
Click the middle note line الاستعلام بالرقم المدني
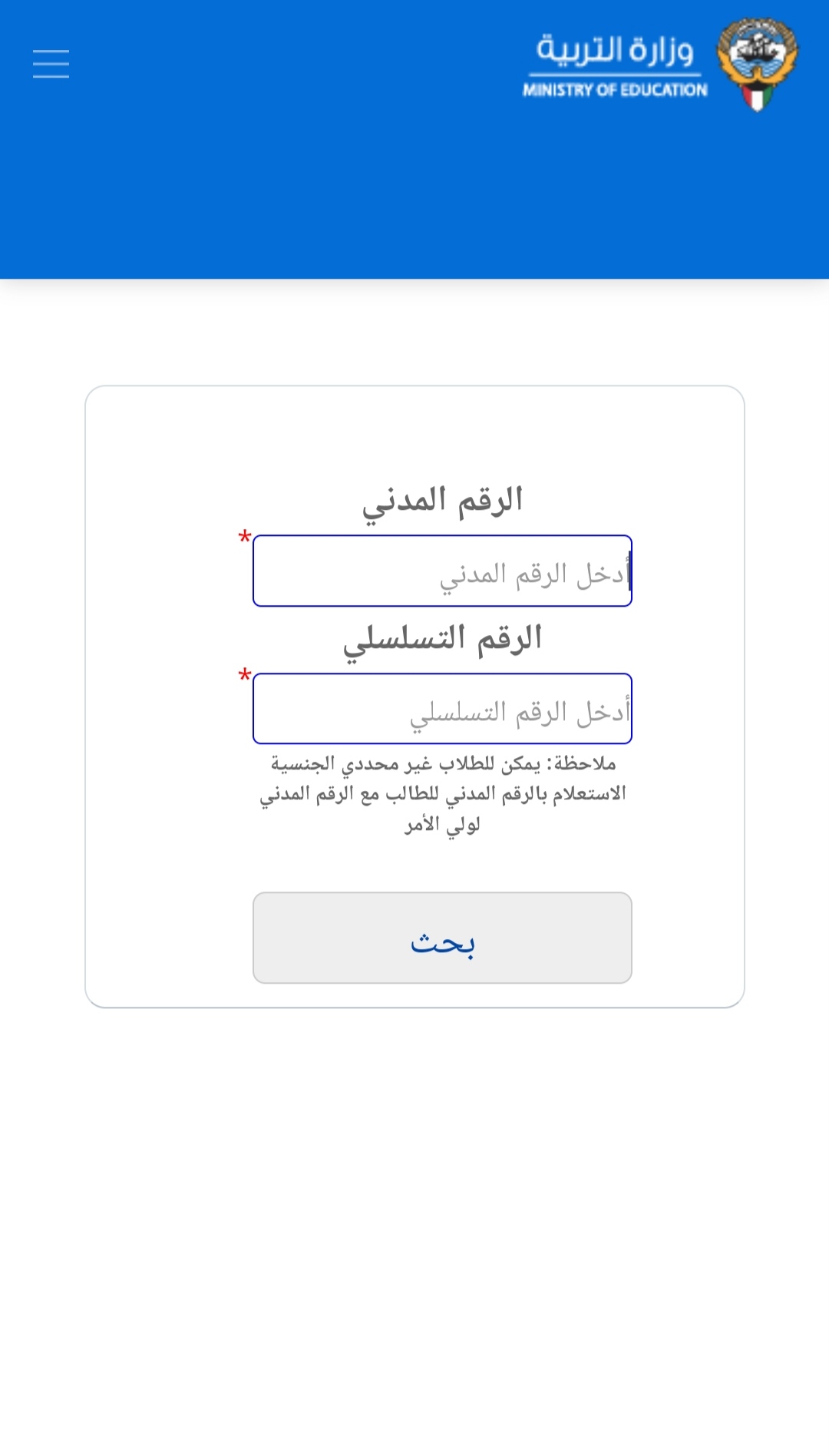pos(443,794)
